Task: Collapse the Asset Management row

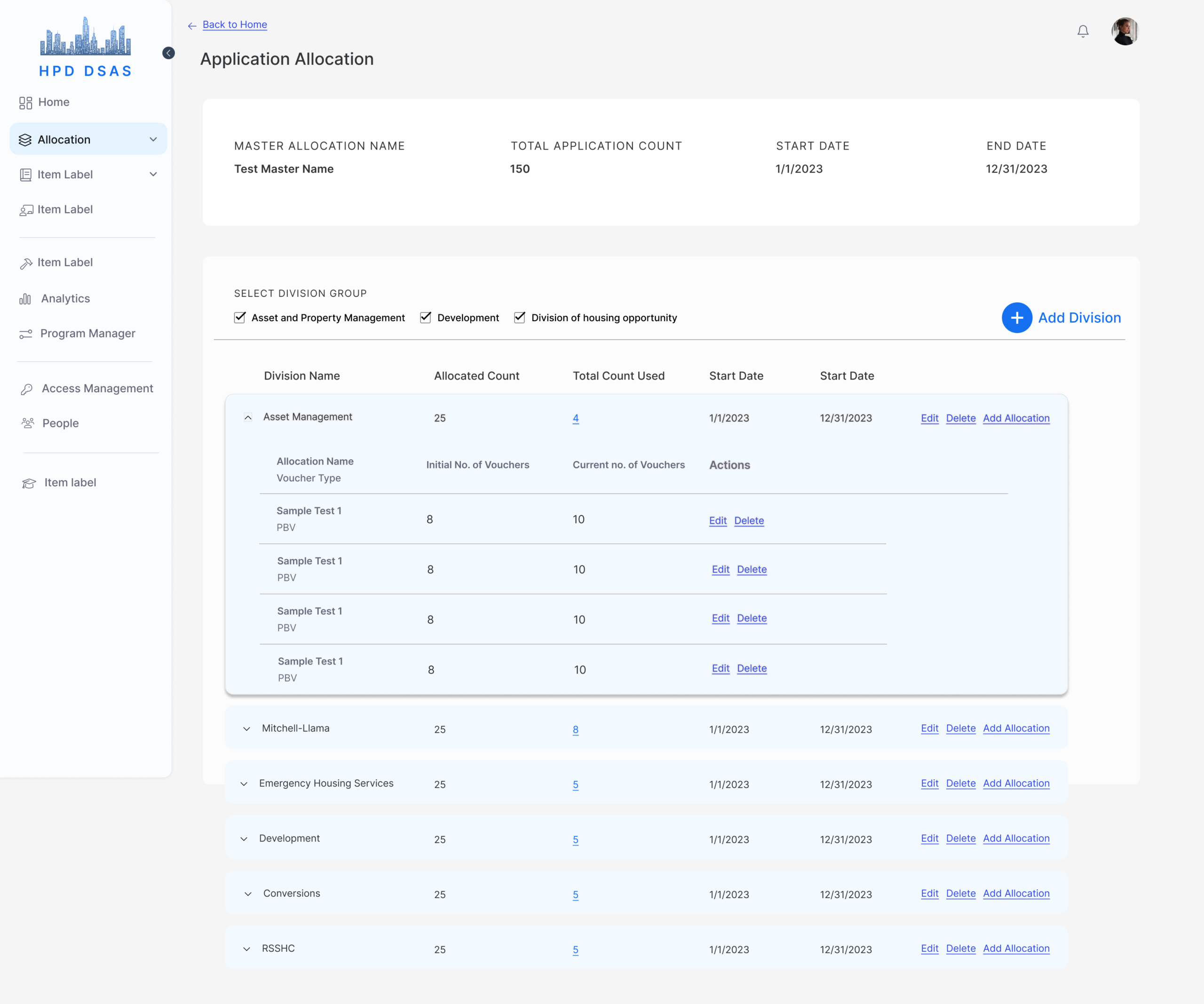Action: coord(248,418)
